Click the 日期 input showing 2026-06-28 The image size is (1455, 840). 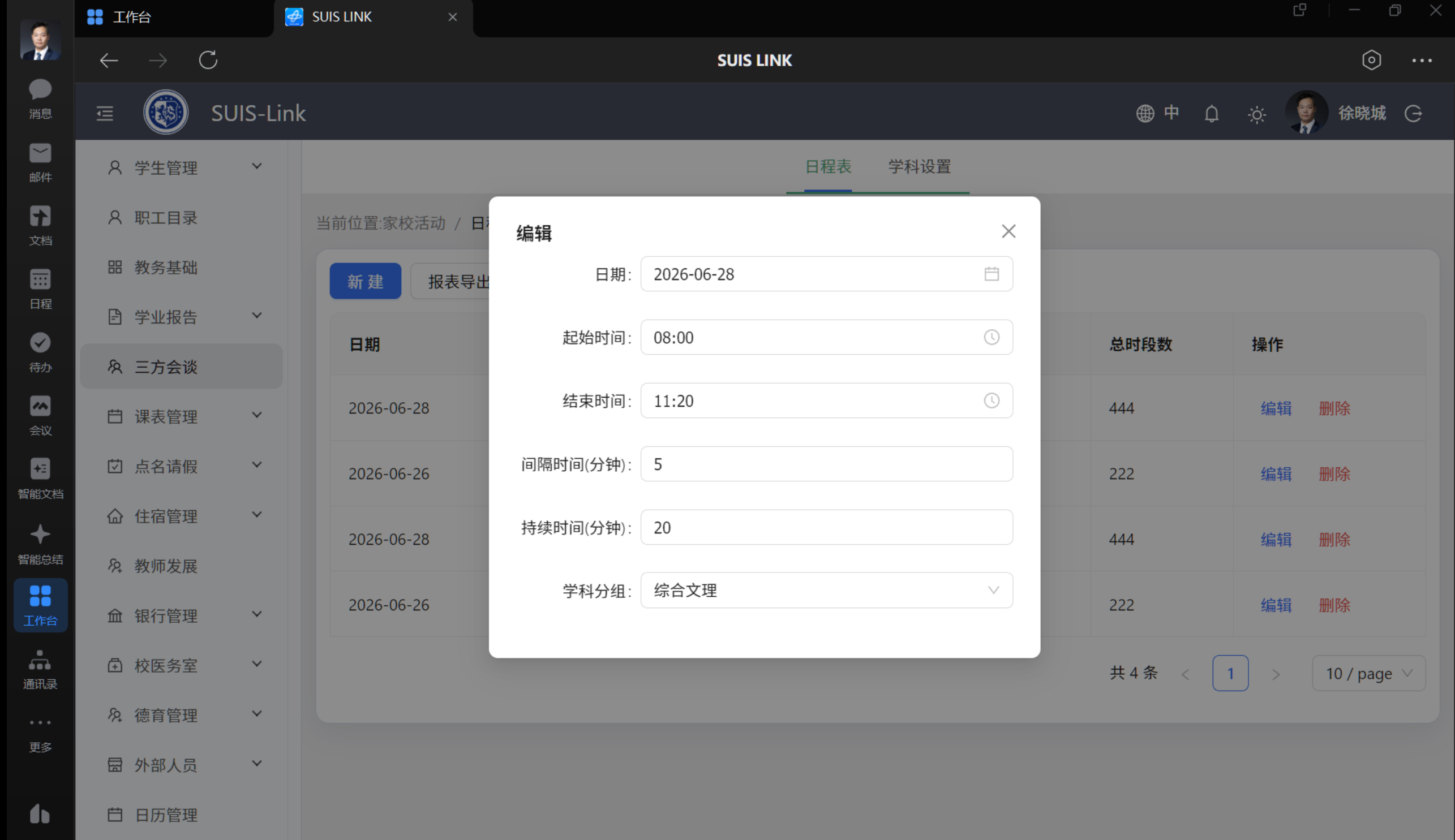coord(826,273)
